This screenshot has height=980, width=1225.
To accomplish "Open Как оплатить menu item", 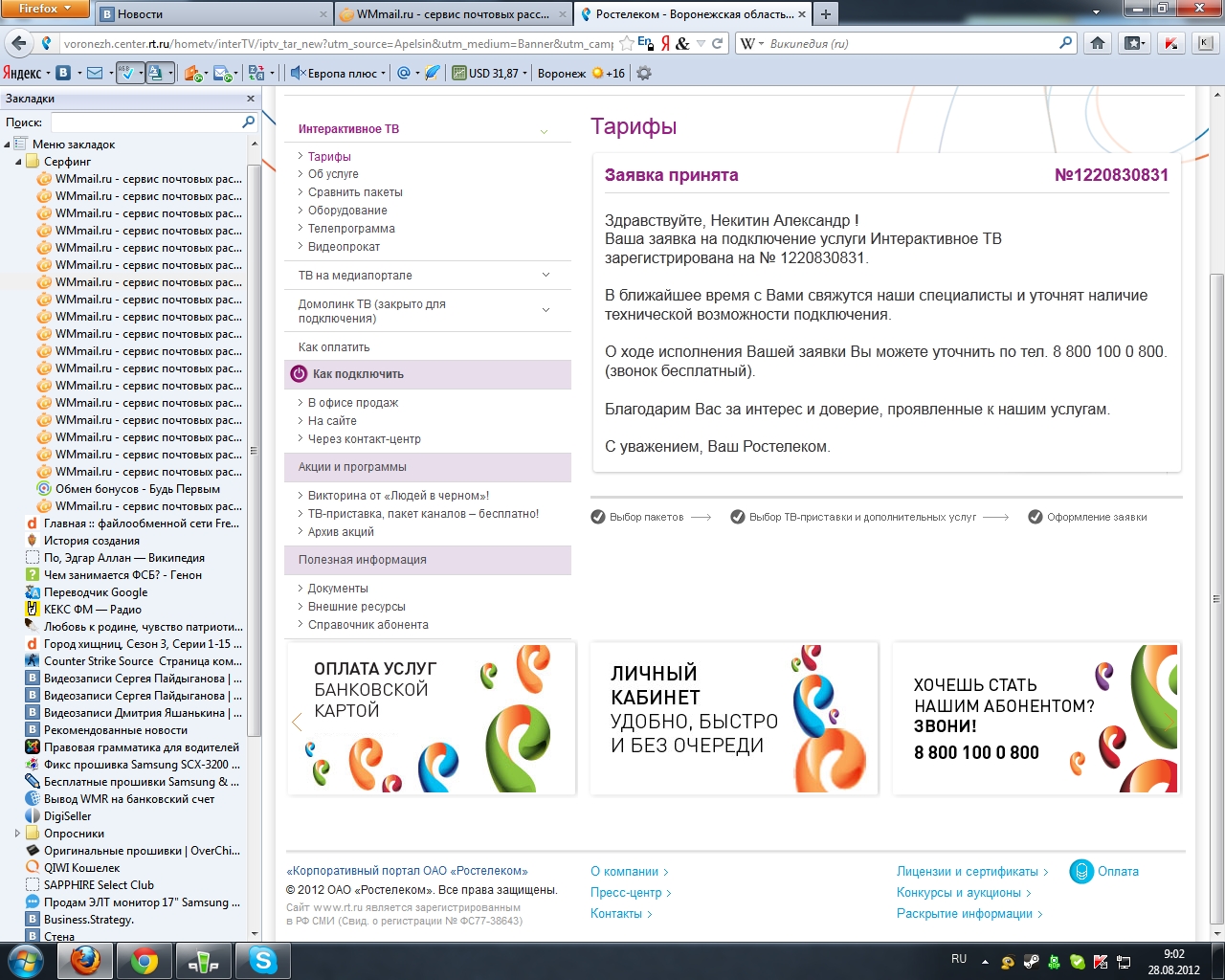I will [x=334, y=347].
